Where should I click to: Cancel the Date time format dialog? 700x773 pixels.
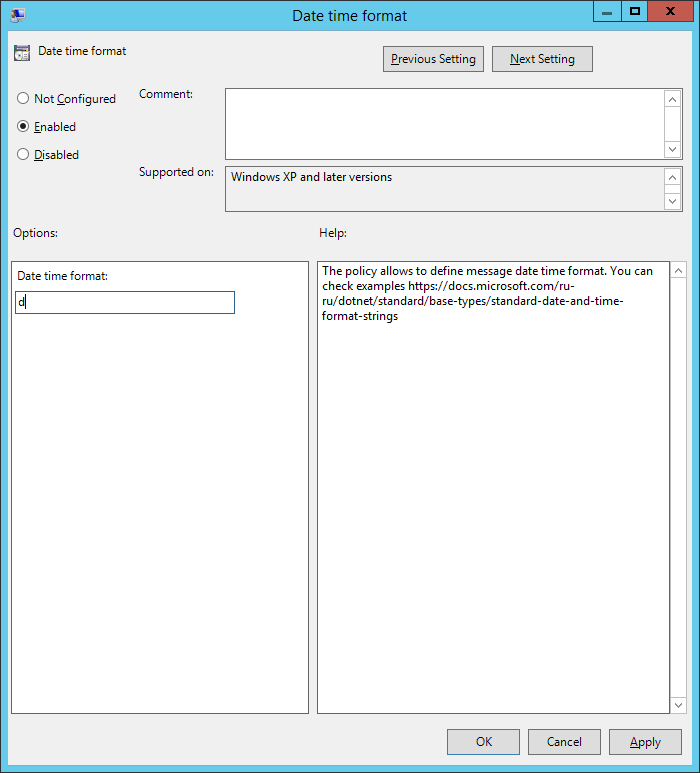coord(564,742)
